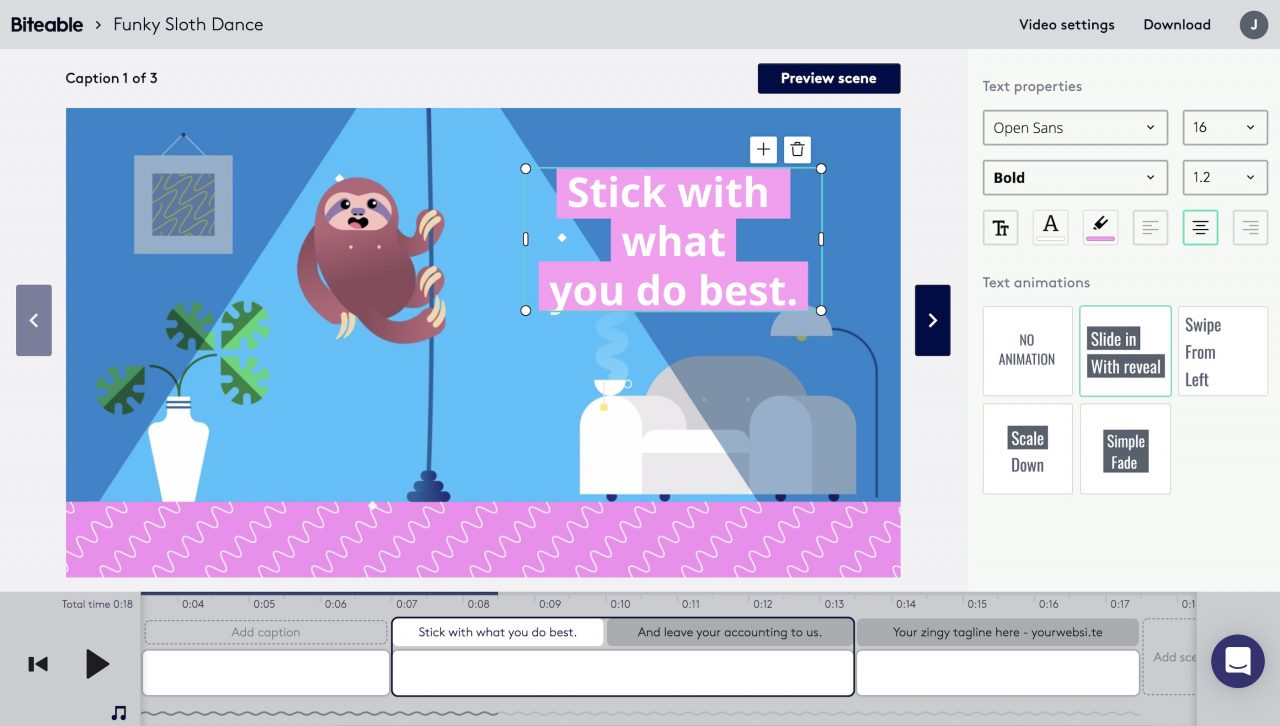The height and width of the screenshot is (726, 1280).
Task: Open the Download menu
Action: (x=1176, y=24)
